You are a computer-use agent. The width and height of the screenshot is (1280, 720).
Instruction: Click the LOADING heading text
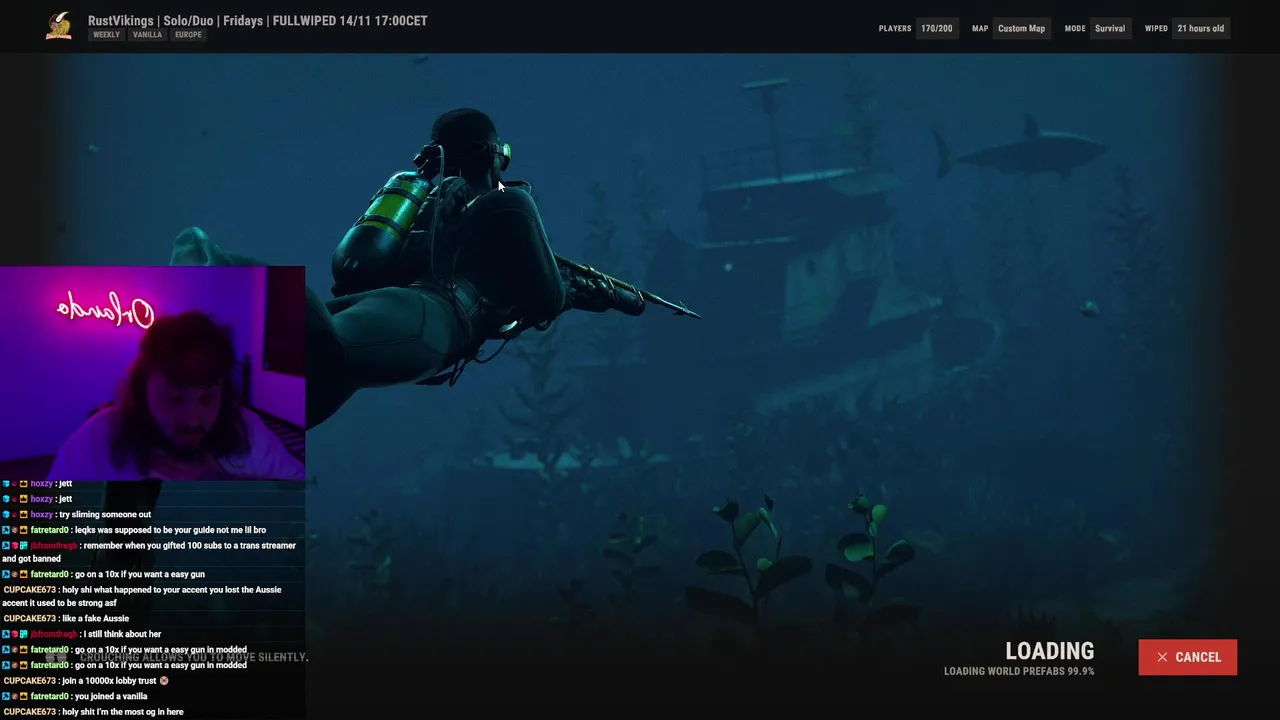(x=1049, y=651)
